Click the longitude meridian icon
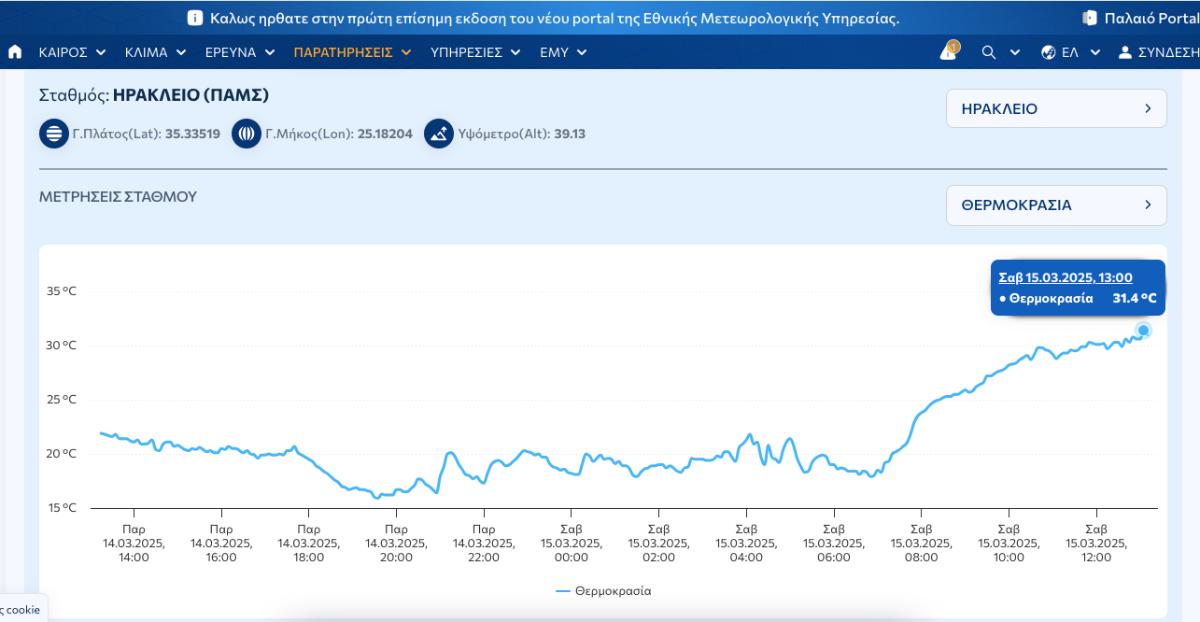This screenshot has width=1200, height=622. [246, 133]
